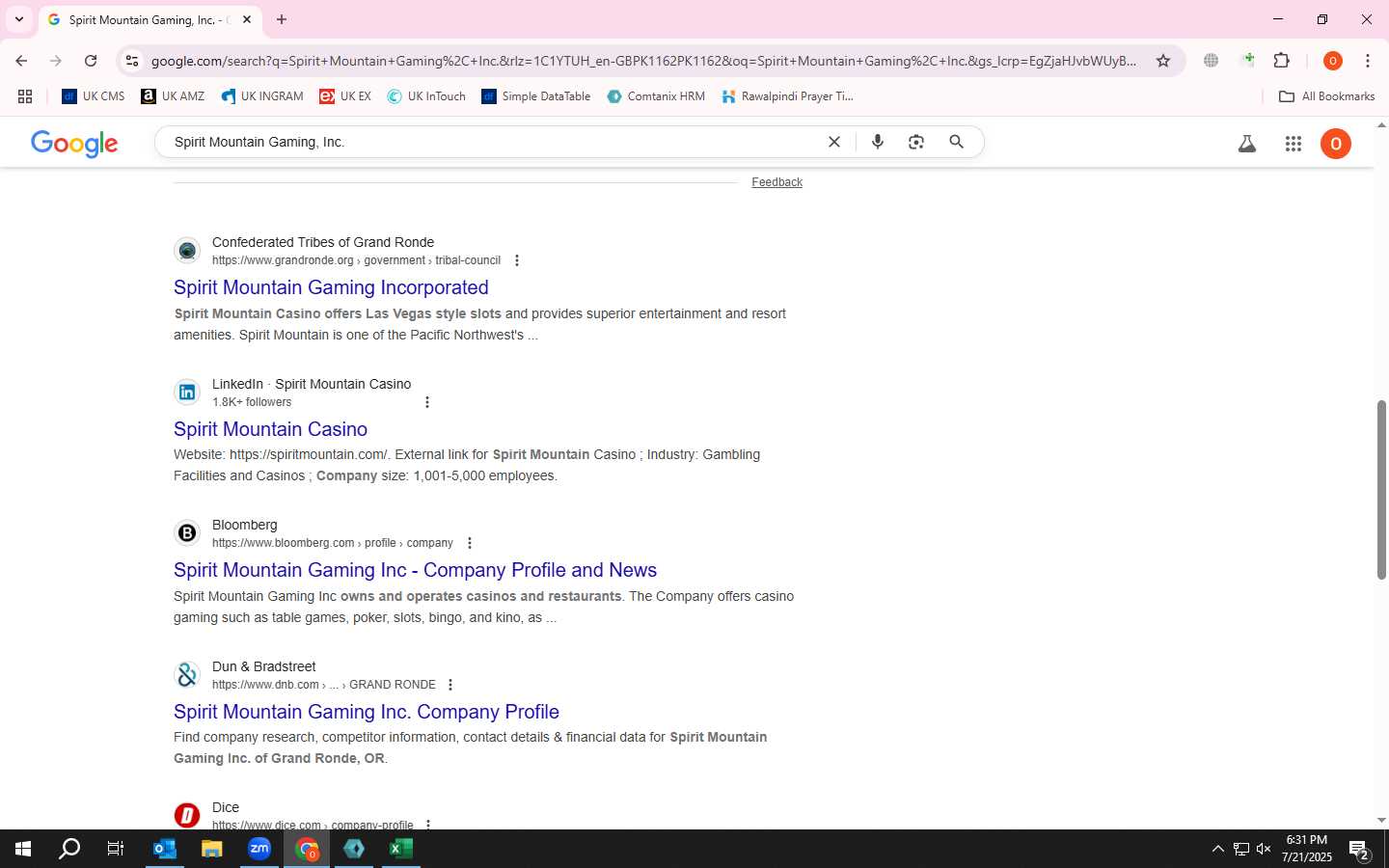Image resolution: width=1389 pixels, height=868 pixels.
Task: Open File Explorer from the taskbar
Action: (212, 849)
